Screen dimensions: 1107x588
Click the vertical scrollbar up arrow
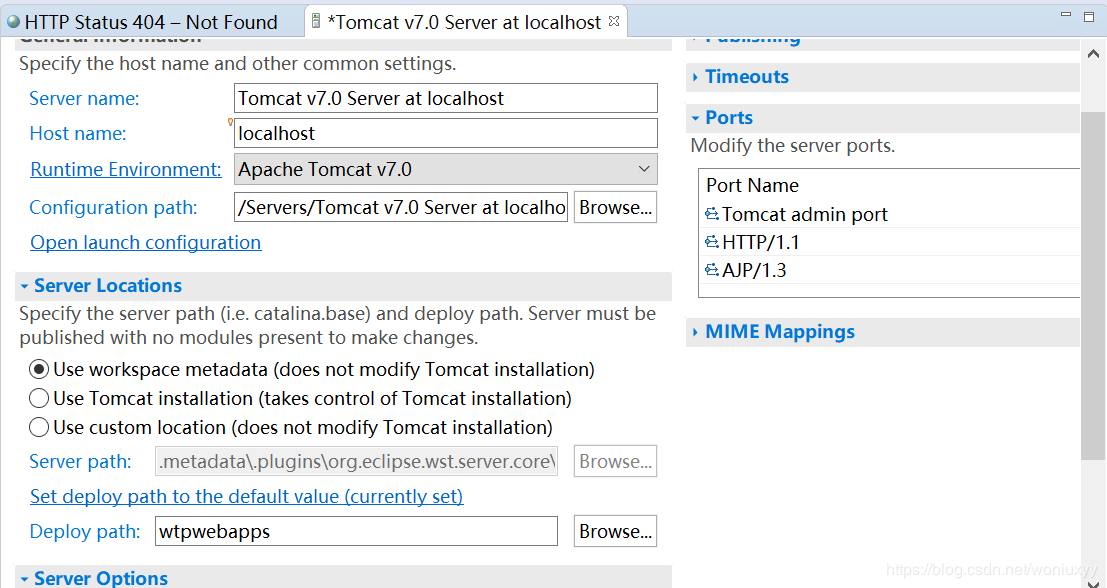[x=1093, y=54]
